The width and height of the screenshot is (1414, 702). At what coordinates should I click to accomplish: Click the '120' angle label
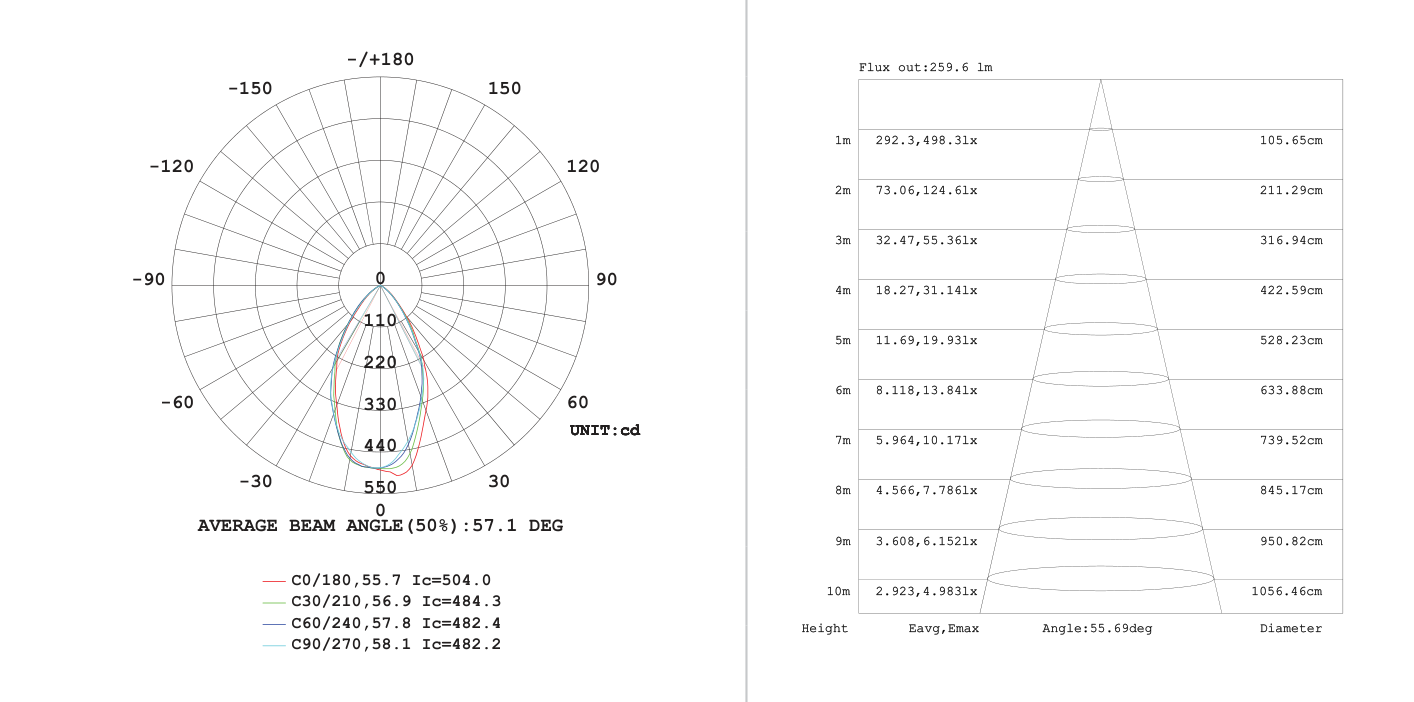(x=583, y=166)
